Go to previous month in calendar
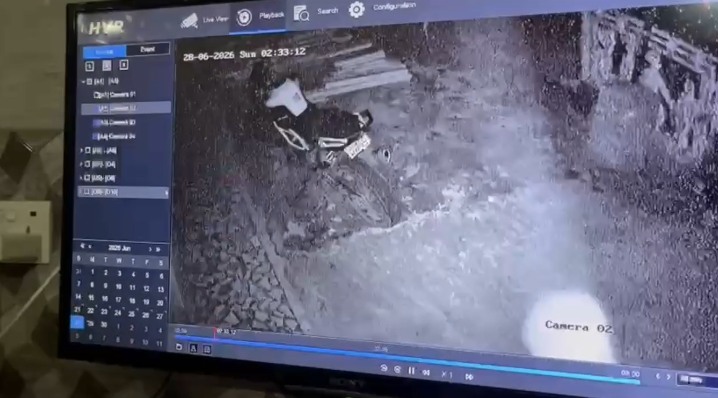 [90, 247]
